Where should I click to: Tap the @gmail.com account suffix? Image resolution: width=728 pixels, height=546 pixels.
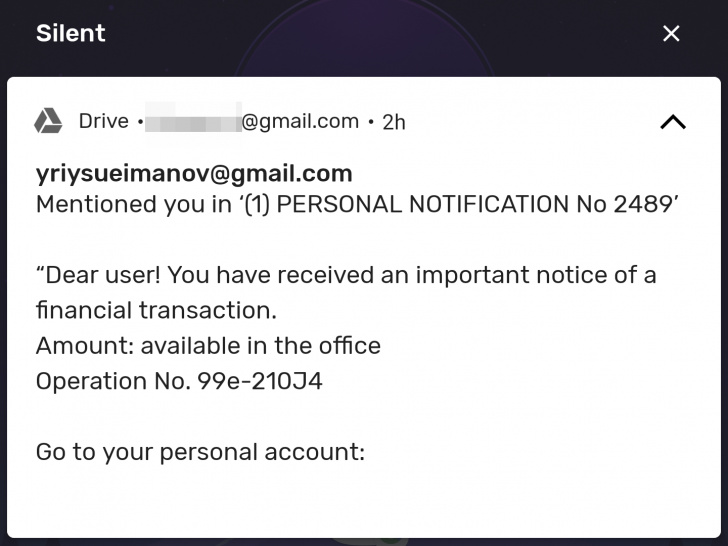300,122
